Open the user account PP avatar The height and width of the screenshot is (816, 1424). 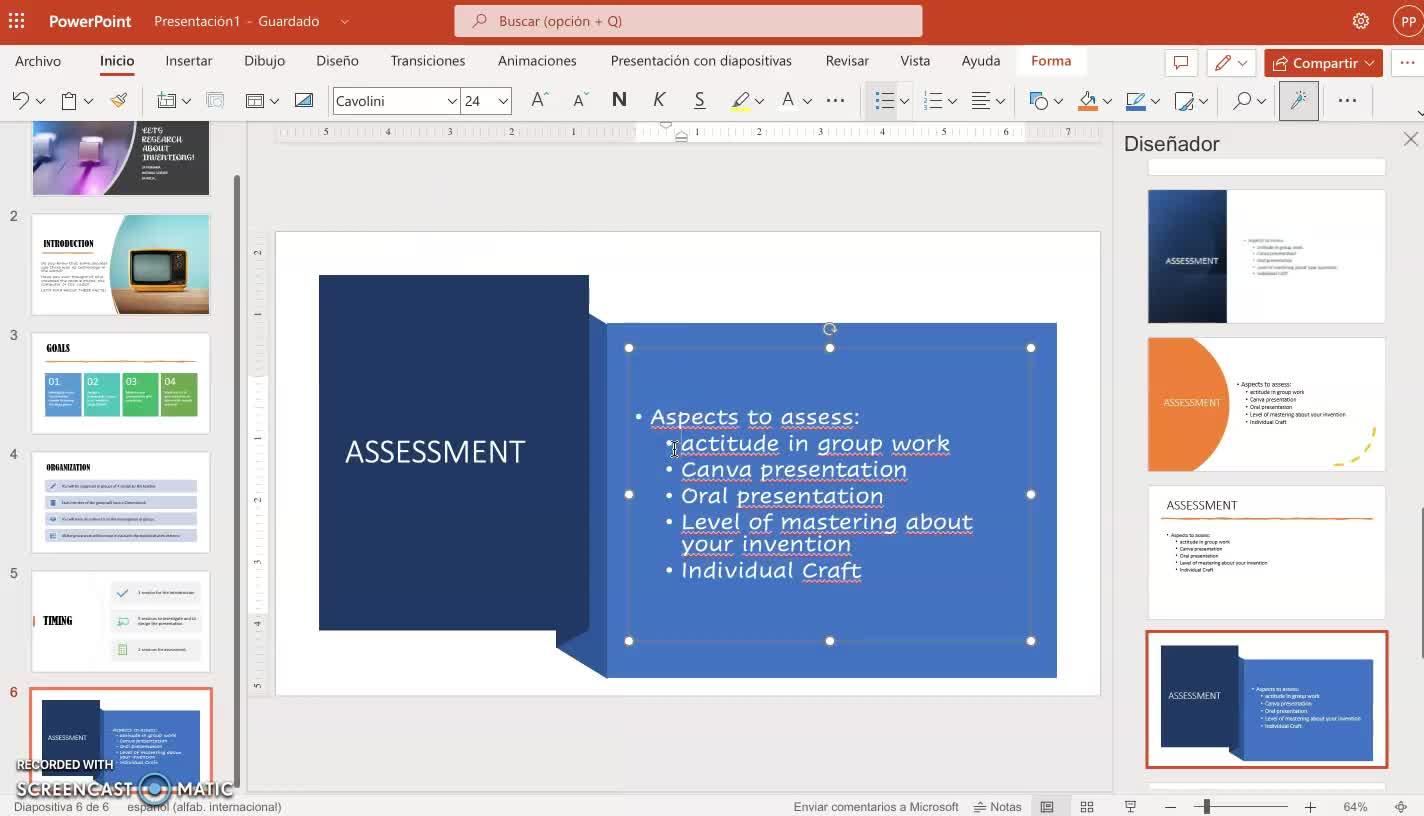(x=1407, y=21)
